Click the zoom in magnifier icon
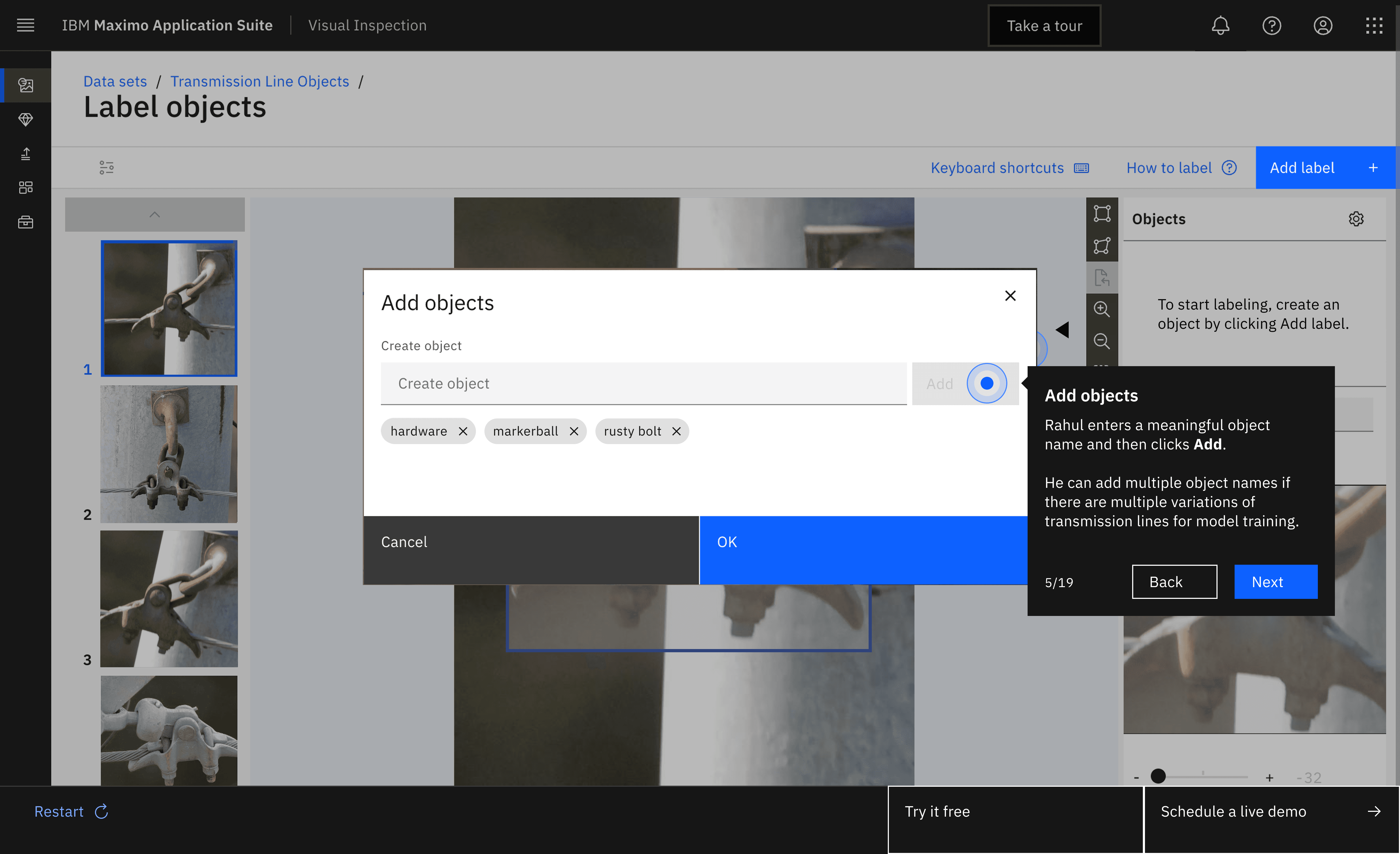 [x=1101, y=309]
